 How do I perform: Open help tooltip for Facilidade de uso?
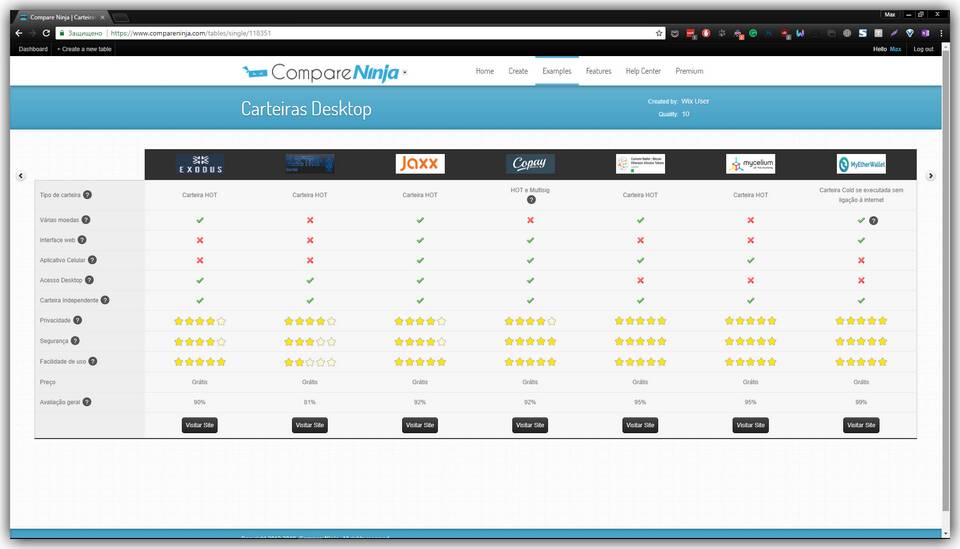tap(92, 361)
